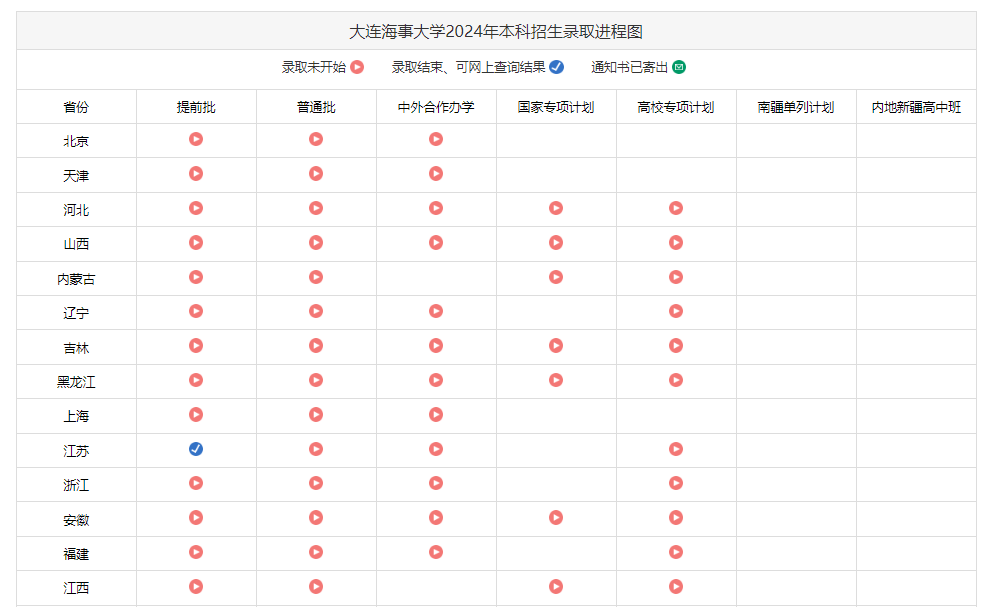Click 安徽 提前批 status icon
Image resolution: width=994 pixels, height=607 pixels.
pyautogui.click(x=196, y=518)
